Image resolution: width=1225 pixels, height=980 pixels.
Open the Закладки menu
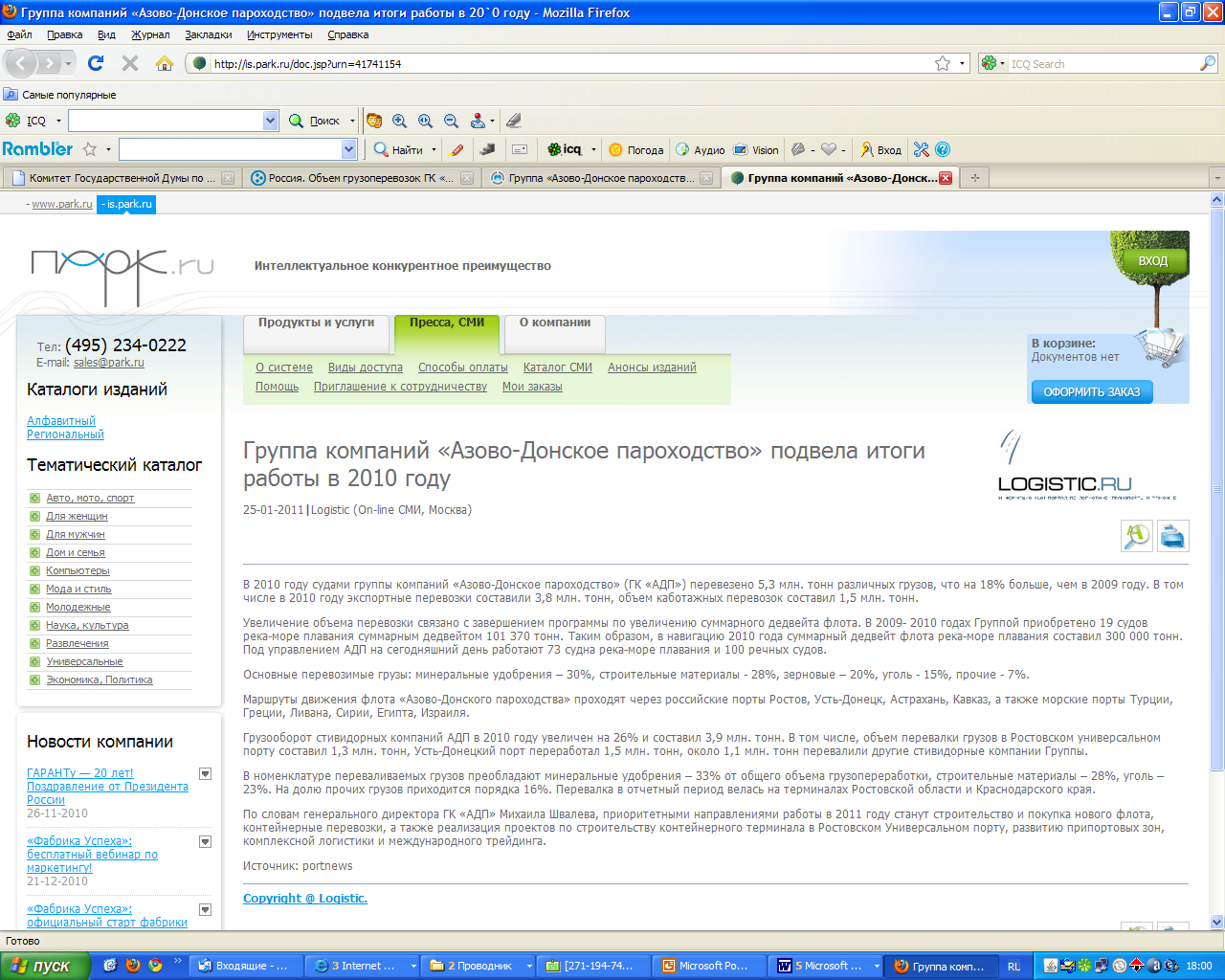[209, 34]
